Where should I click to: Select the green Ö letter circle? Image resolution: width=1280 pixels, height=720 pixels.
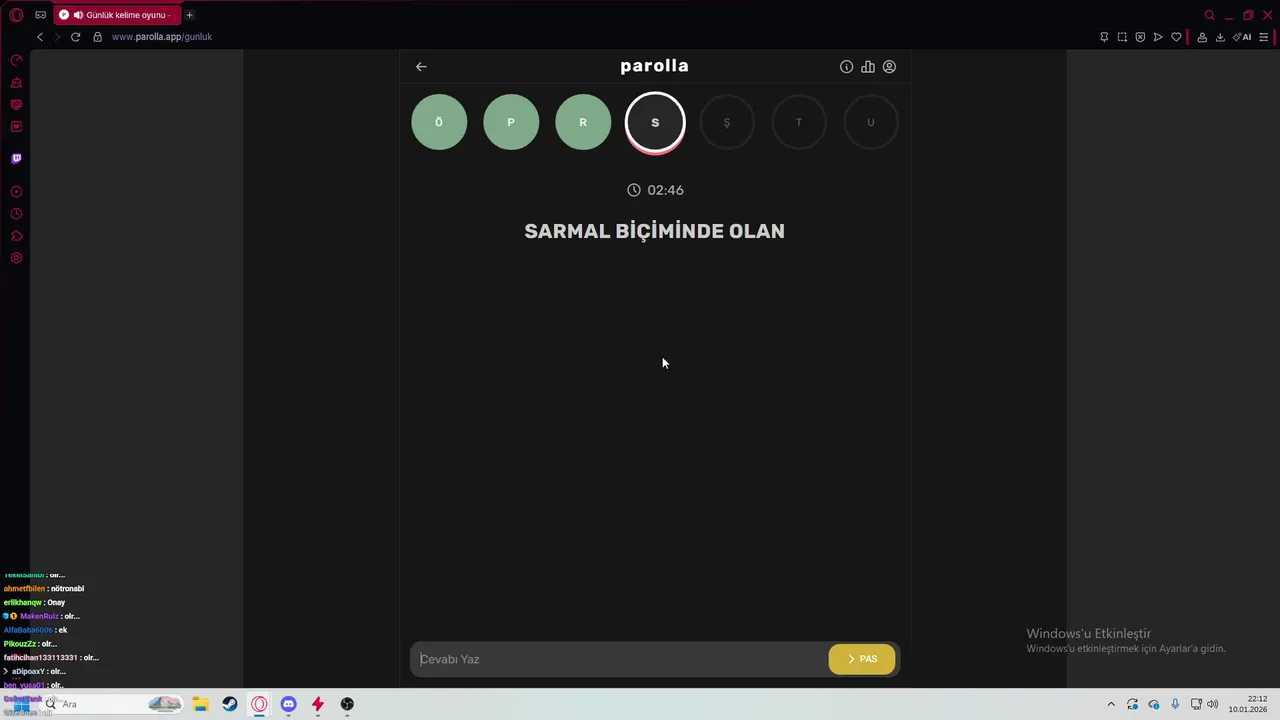439,122
